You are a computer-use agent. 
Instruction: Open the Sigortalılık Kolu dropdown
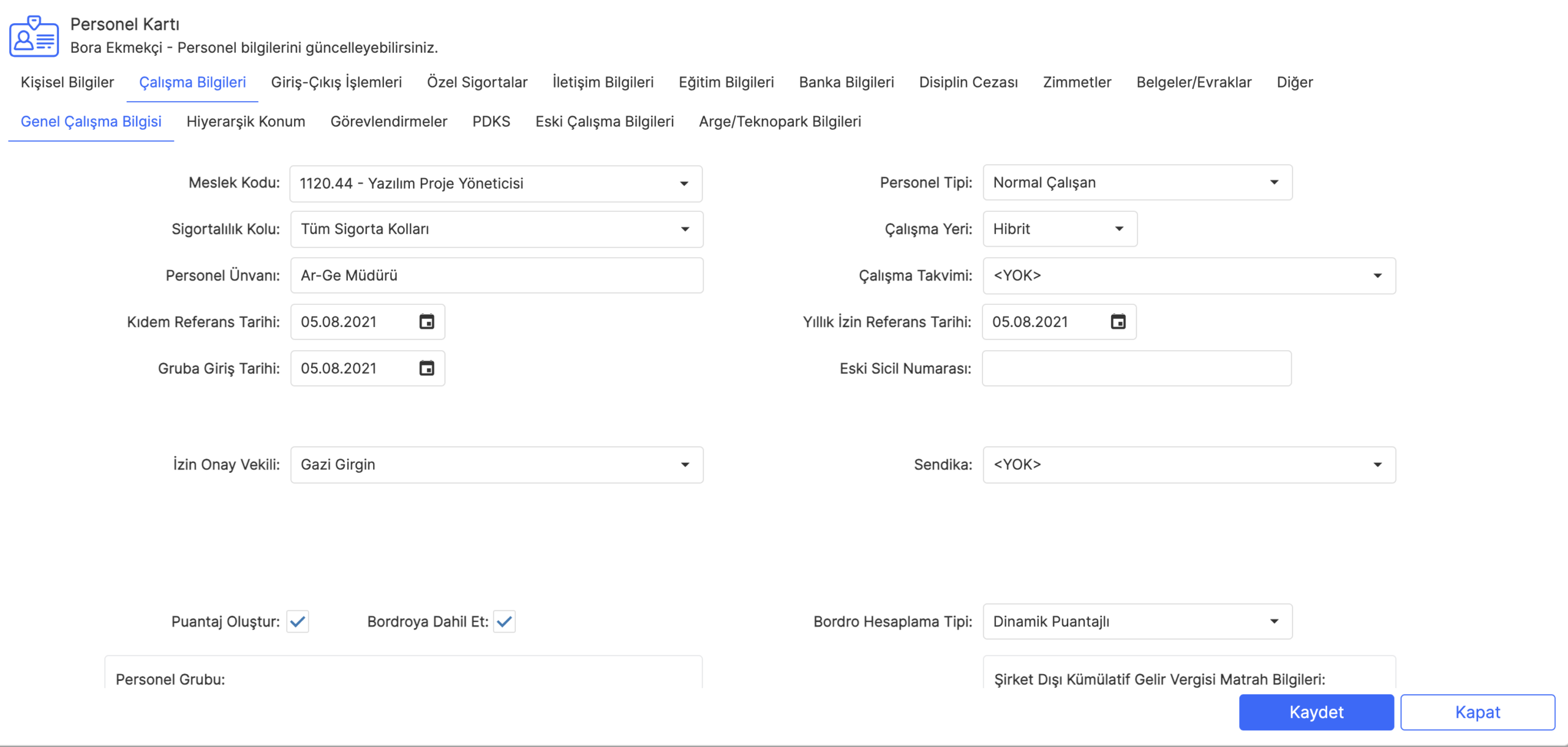[685, 229]
